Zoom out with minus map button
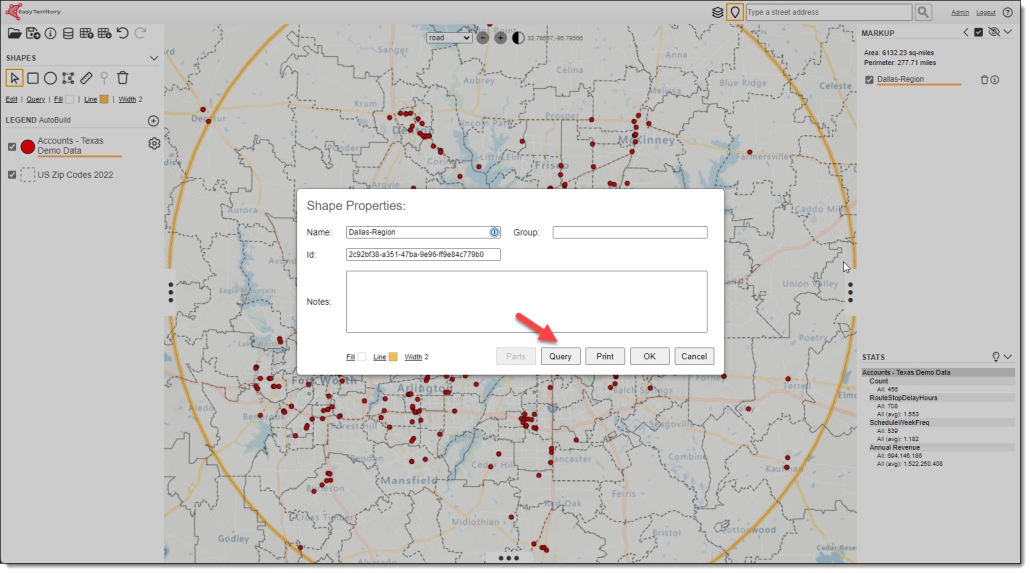 (x=483, y=37)
